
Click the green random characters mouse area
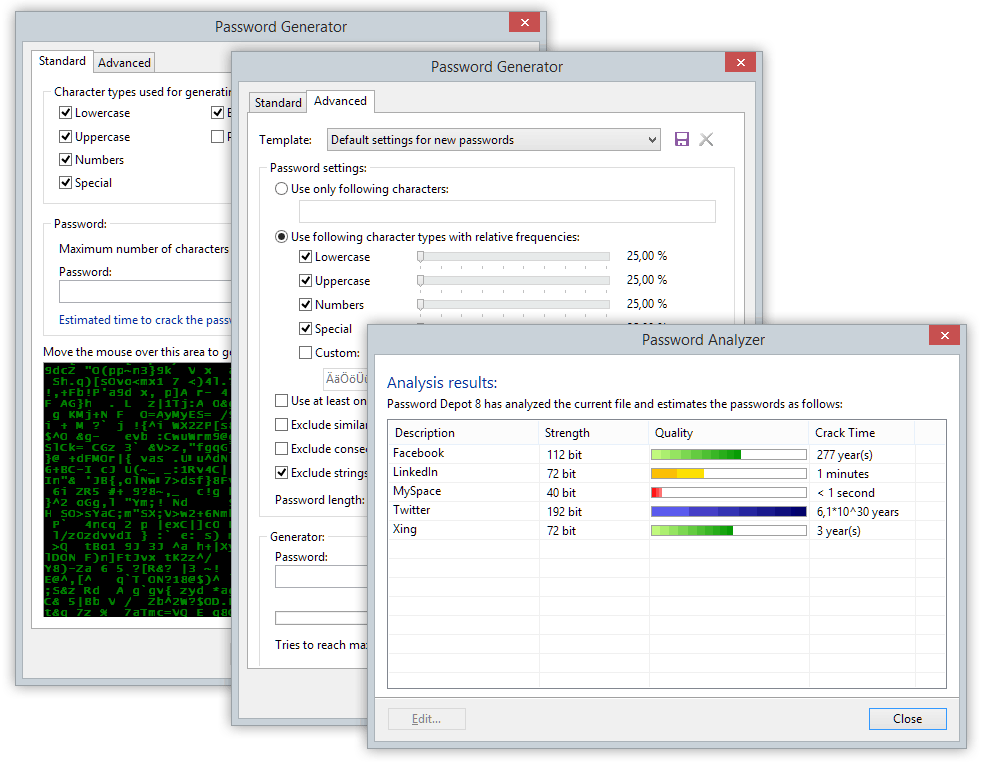tap(137, 490)
